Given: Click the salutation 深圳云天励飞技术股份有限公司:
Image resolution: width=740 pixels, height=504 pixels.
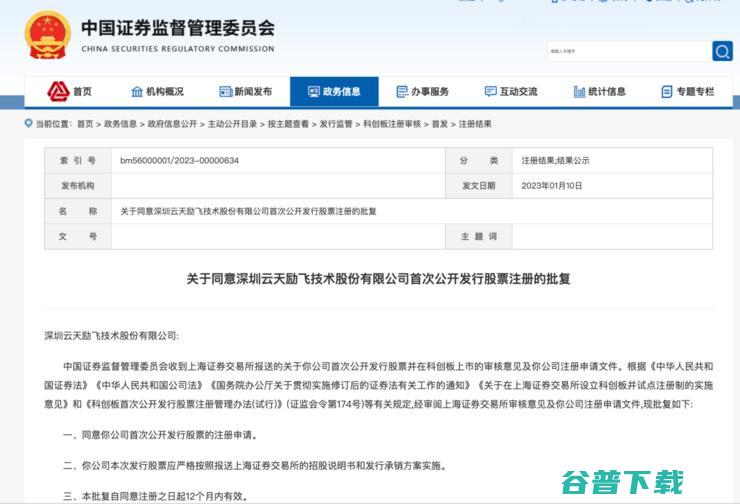Looking at the screenshot, I should [x=111, y=336].
